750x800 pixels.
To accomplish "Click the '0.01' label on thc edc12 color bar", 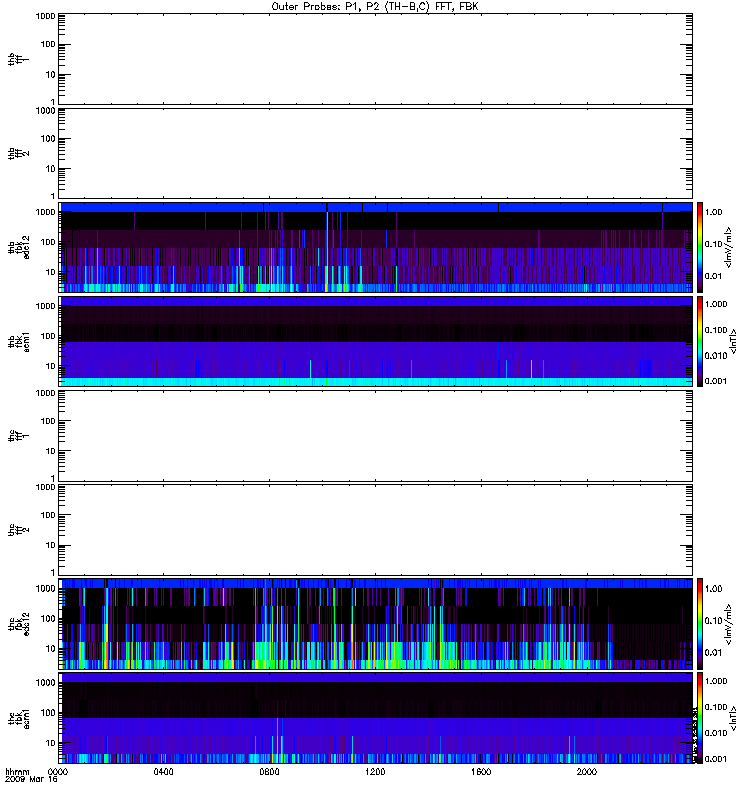I will coord(713,653).
